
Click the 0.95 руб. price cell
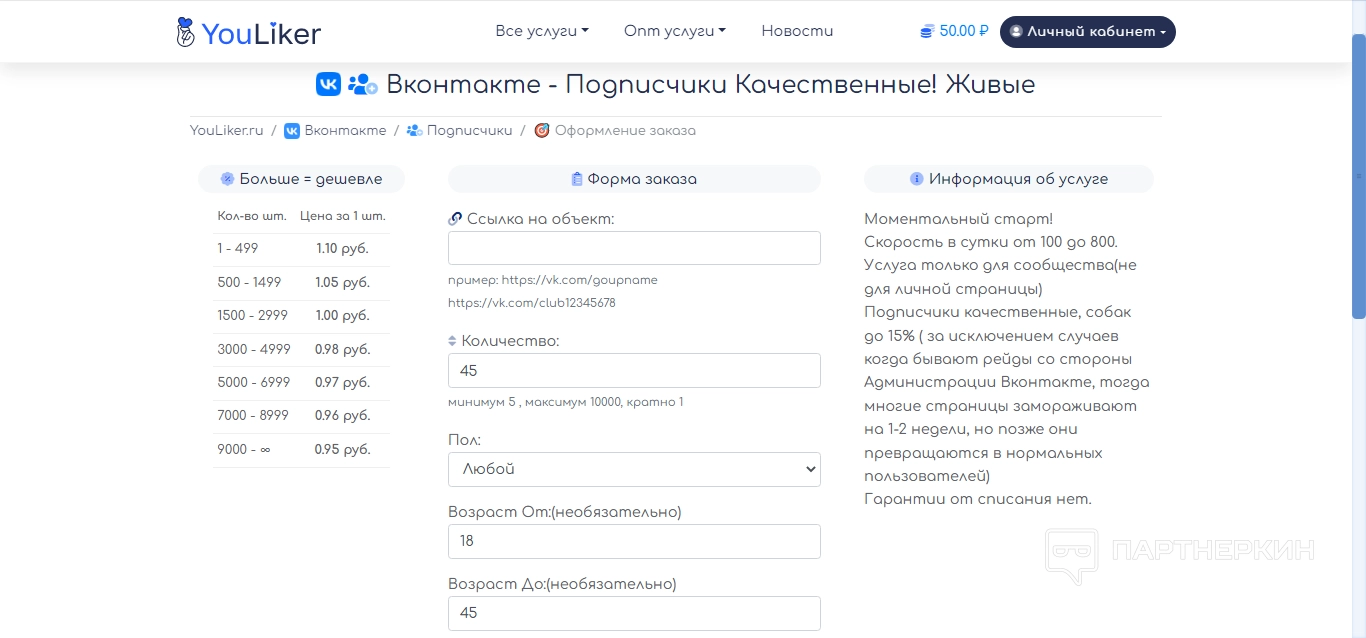pos(343,449)
